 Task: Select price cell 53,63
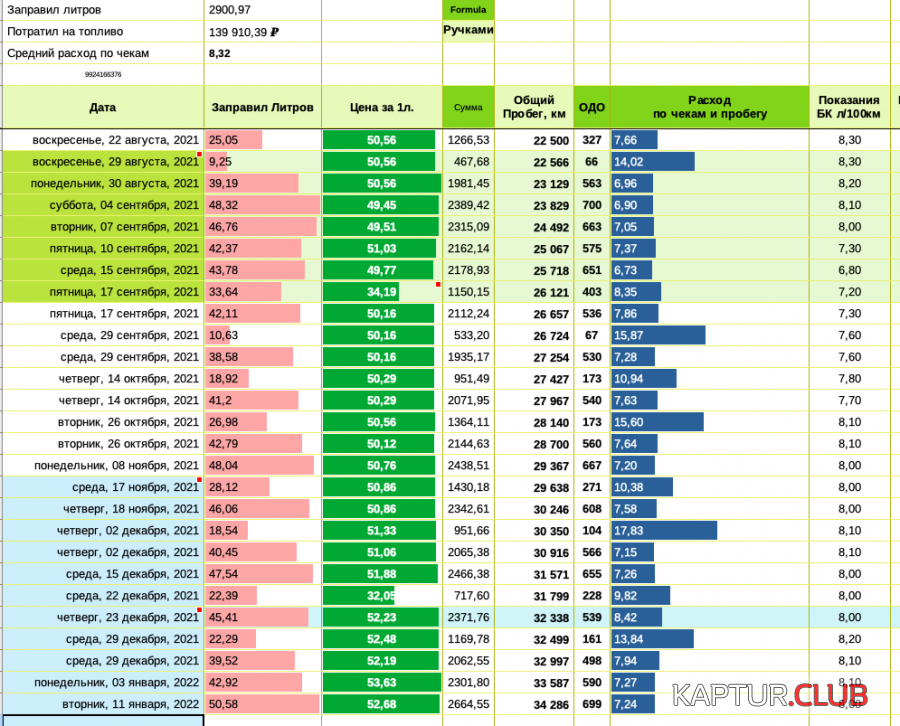382,682
